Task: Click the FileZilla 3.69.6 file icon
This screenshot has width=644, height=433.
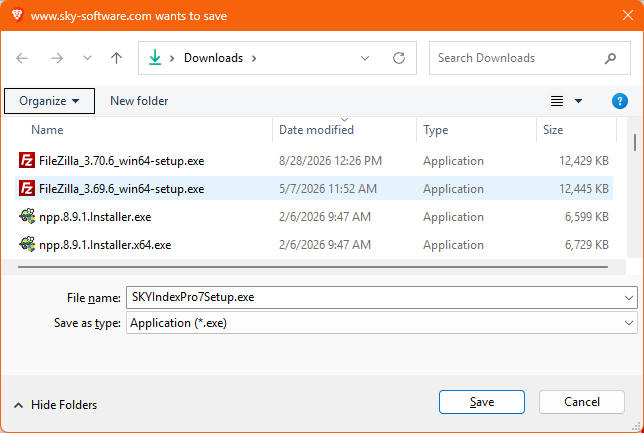Action: [x=27, y=189]
